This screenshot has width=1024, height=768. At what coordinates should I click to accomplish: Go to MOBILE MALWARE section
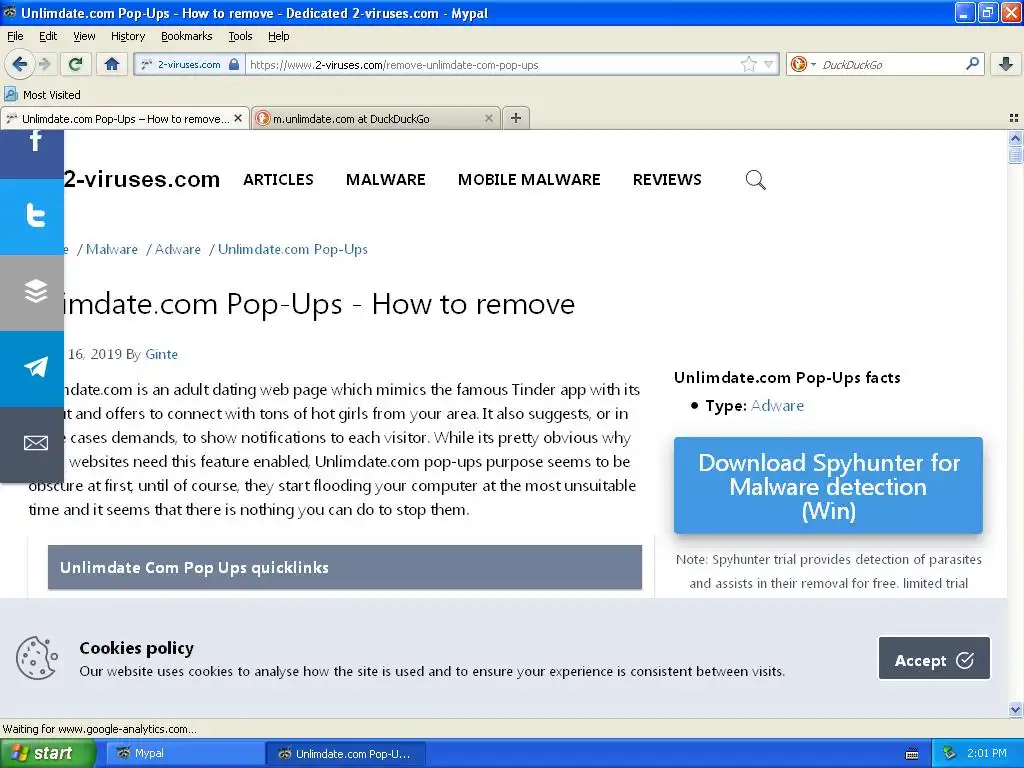click(529, 180)
